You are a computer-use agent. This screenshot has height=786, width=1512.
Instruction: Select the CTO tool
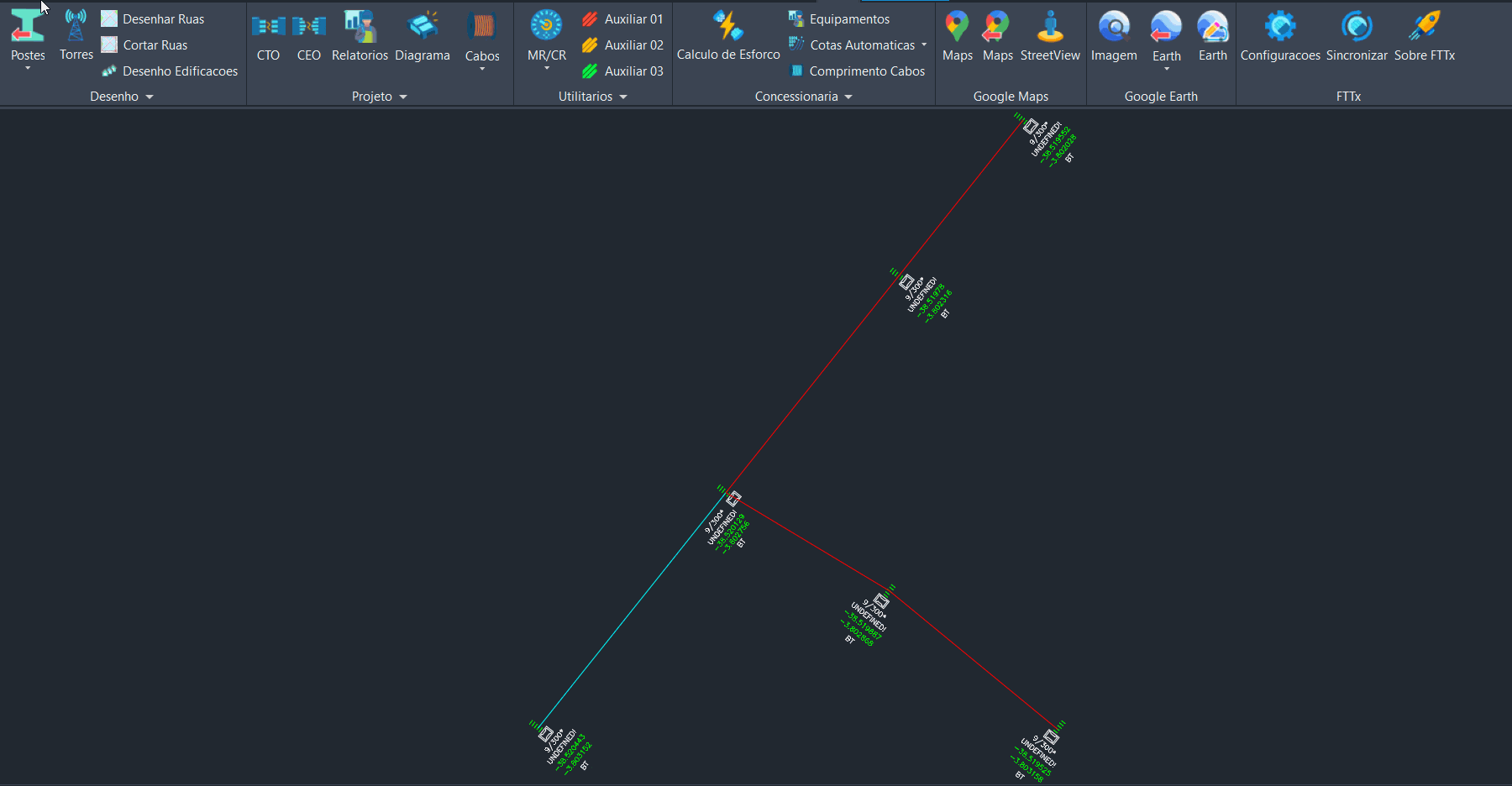[267, 34]
